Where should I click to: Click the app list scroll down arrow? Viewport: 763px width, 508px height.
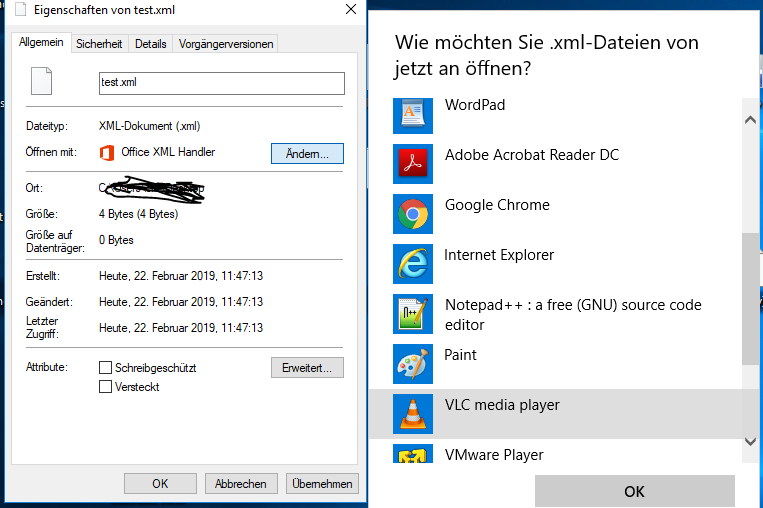click(750, 442)
